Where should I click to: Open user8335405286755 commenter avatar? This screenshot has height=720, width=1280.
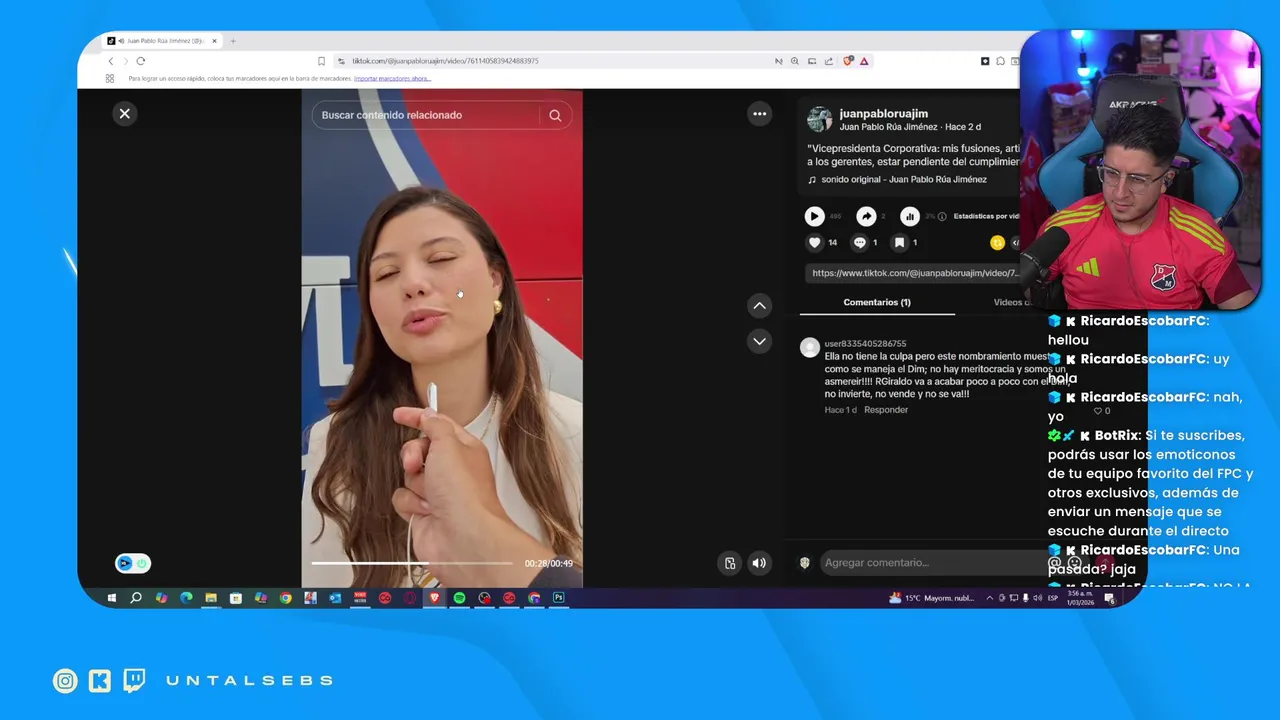(810, 347)
